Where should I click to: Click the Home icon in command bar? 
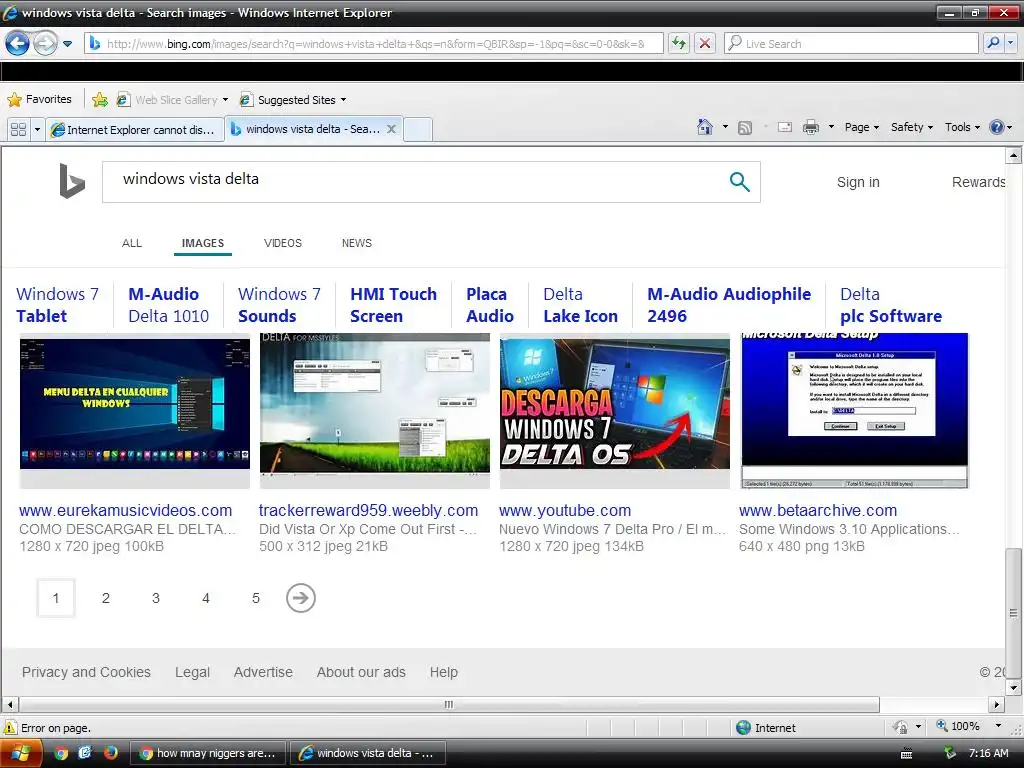pyautogui.click(x=705, y=127)
